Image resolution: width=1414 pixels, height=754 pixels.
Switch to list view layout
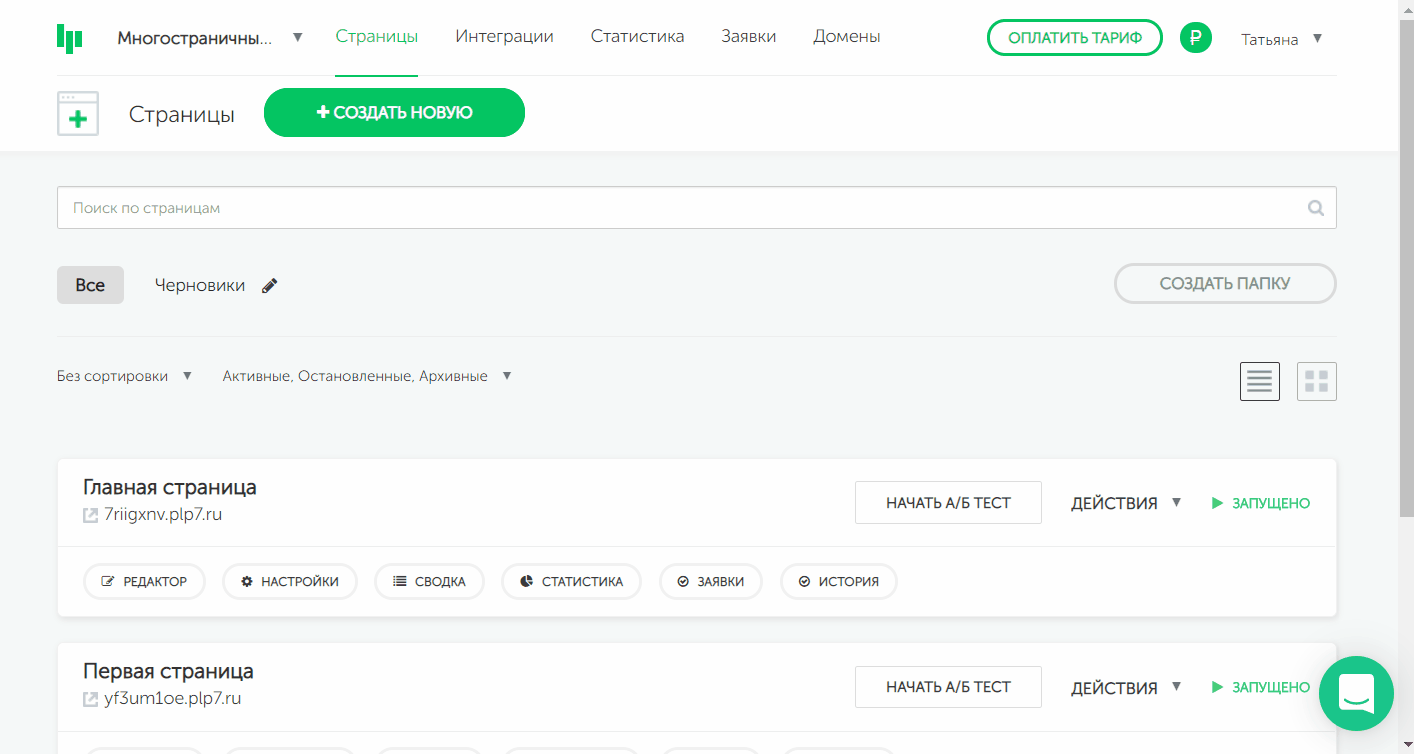pos(1259,381)
